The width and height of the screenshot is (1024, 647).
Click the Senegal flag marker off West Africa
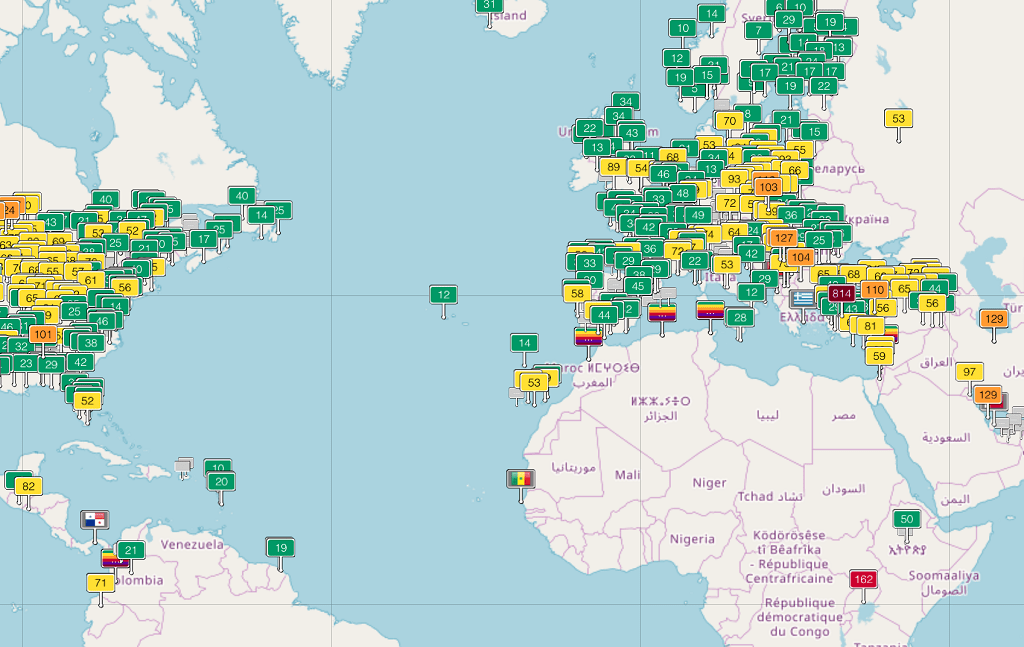point(523,479)
